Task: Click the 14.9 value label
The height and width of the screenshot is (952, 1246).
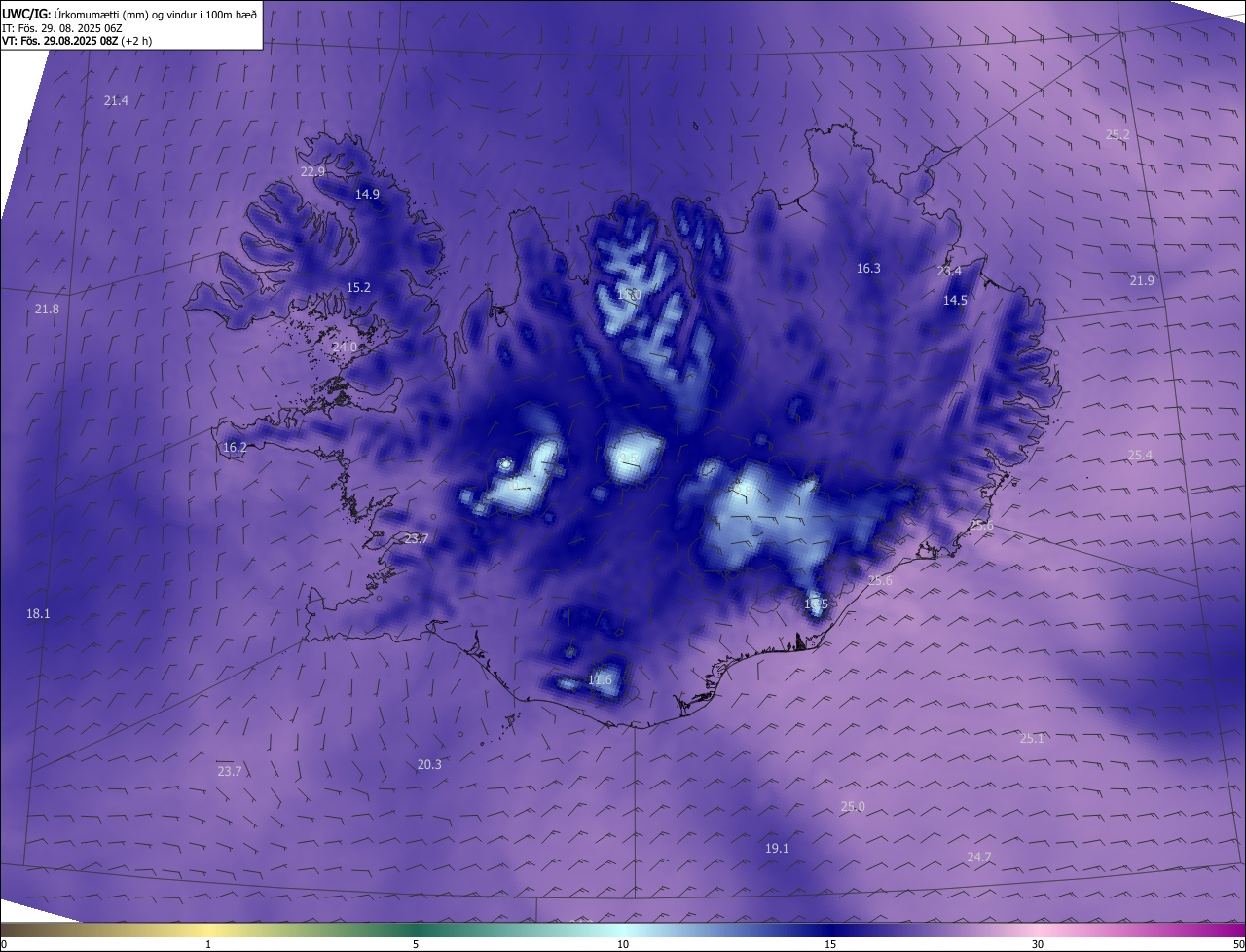Action: click(367, 194)
